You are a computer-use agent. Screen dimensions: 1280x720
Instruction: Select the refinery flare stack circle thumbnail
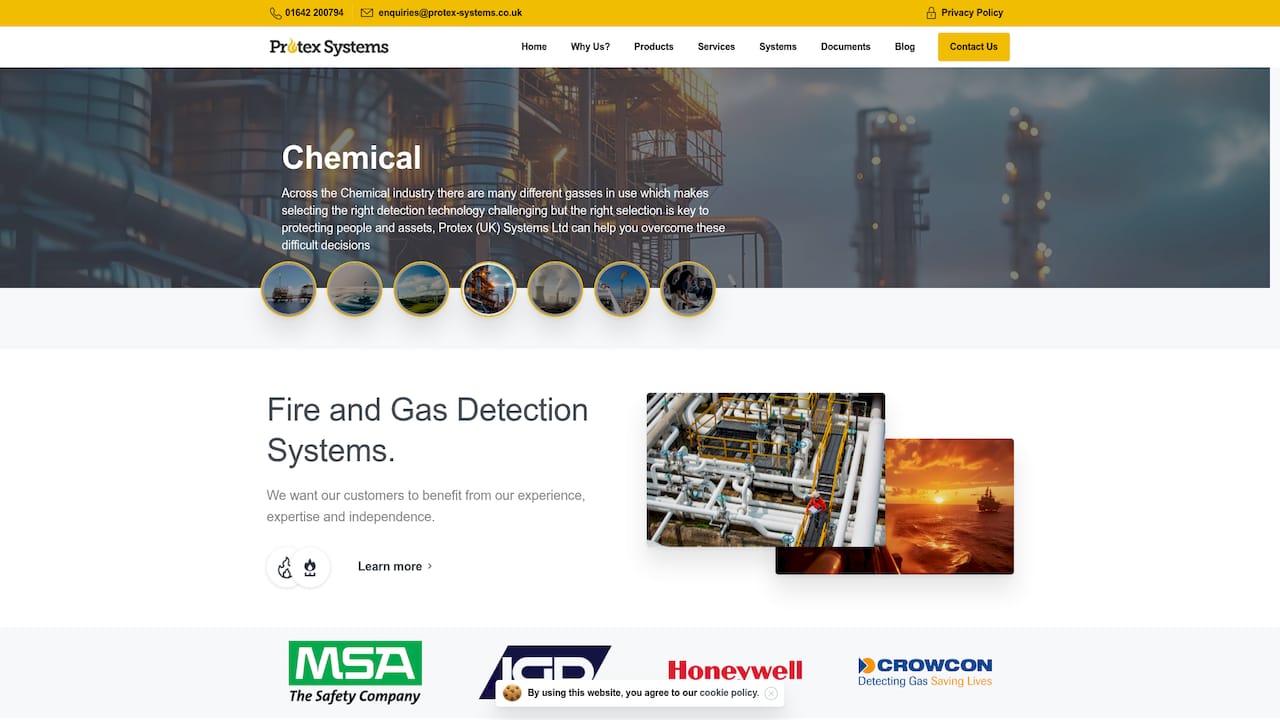click(x=621, y=289)
